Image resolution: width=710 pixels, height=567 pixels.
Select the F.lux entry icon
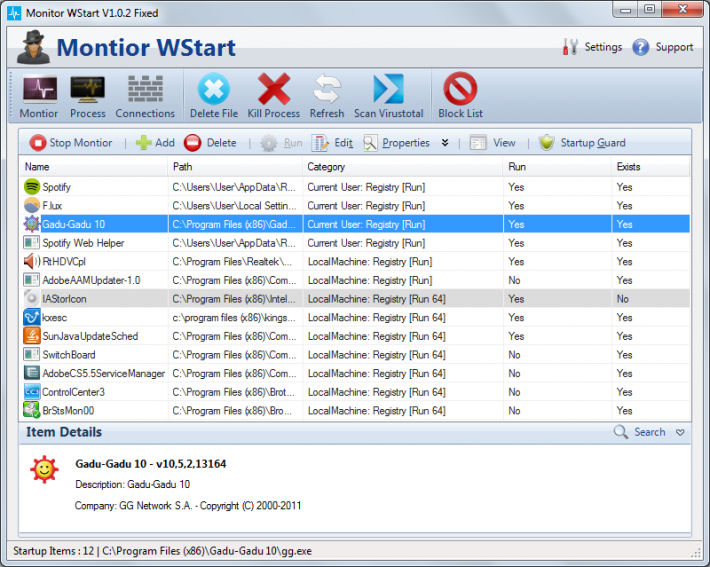coord(32,205)
